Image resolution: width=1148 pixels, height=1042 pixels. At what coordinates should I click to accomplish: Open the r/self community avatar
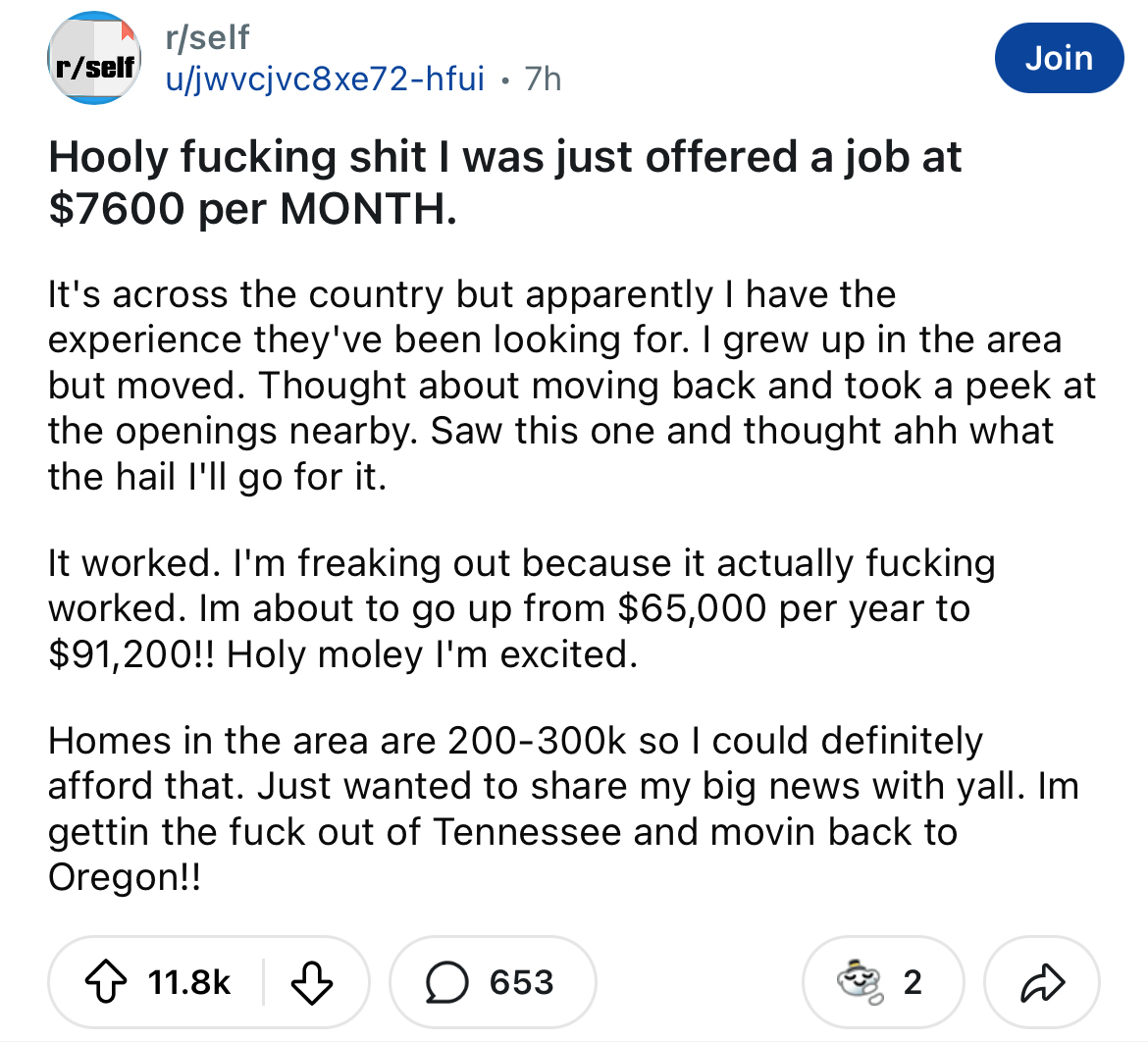click(94, 58)
